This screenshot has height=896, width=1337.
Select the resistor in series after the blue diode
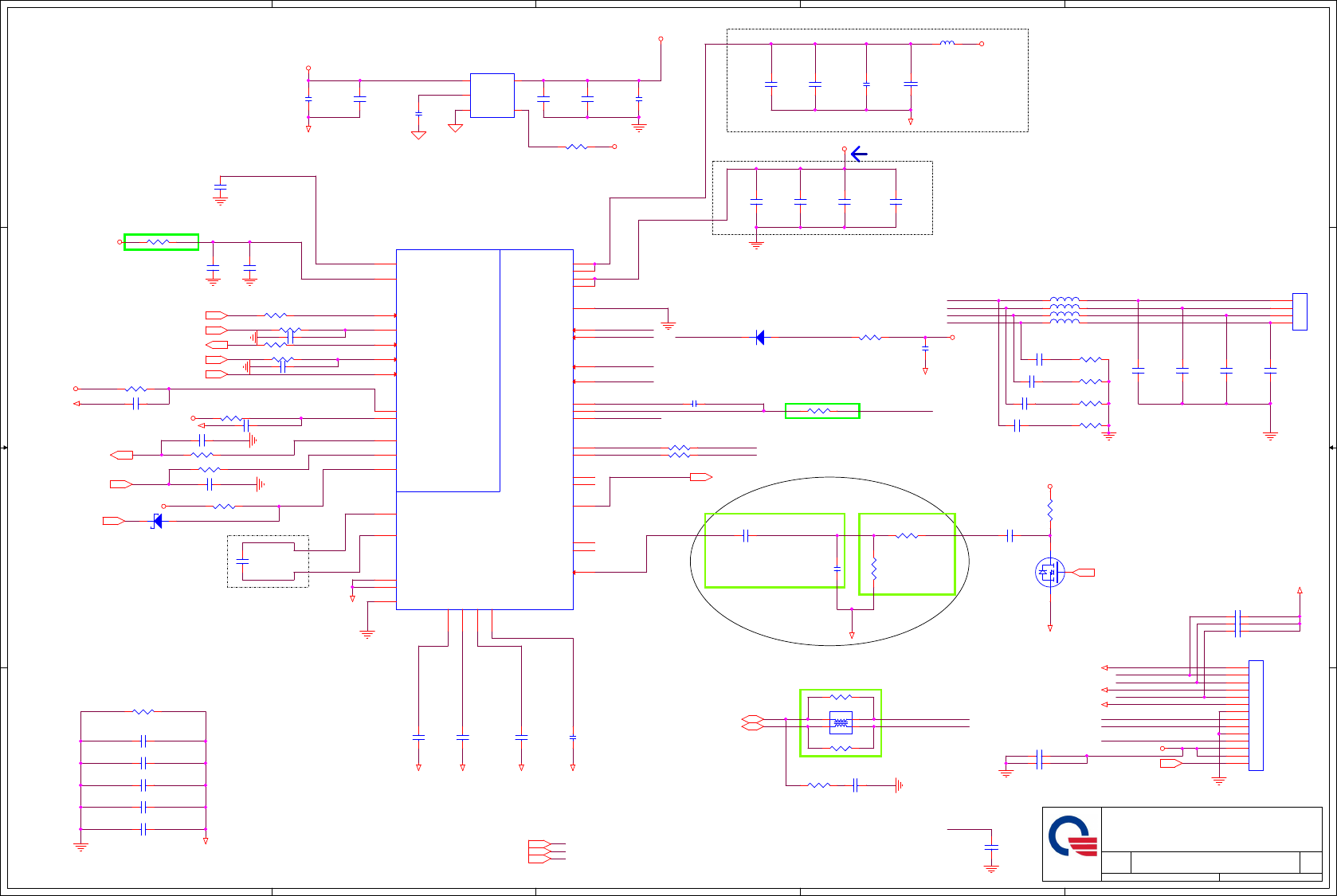(x=871, y=338)
